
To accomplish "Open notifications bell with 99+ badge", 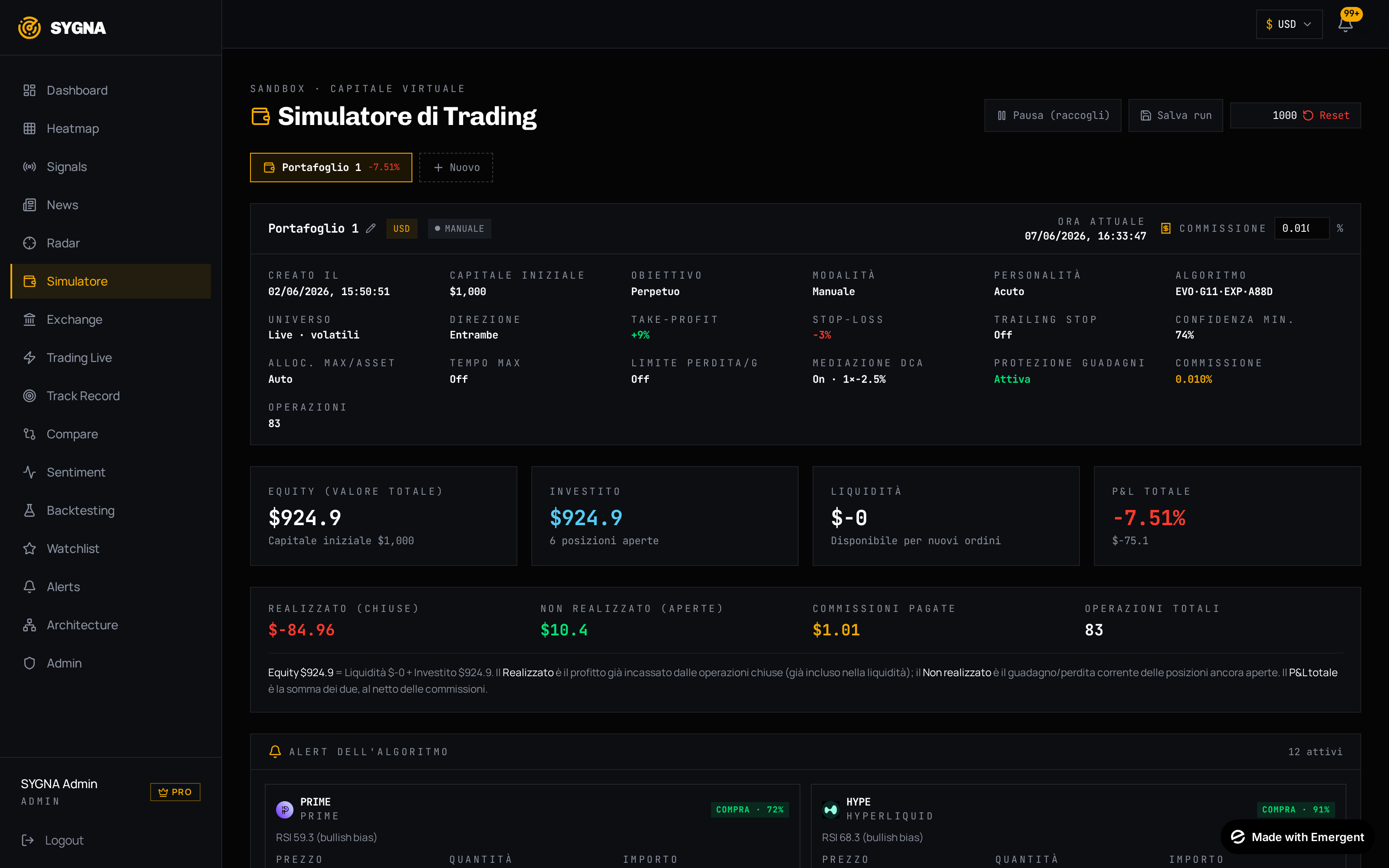I will (1346, 23).
